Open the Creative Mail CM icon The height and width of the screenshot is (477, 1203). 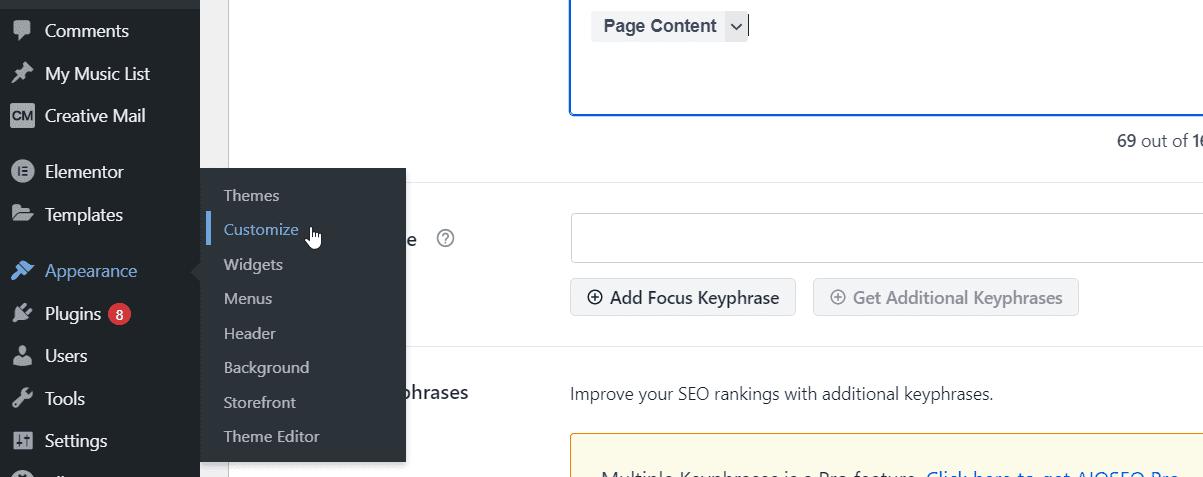coord(22,116)
